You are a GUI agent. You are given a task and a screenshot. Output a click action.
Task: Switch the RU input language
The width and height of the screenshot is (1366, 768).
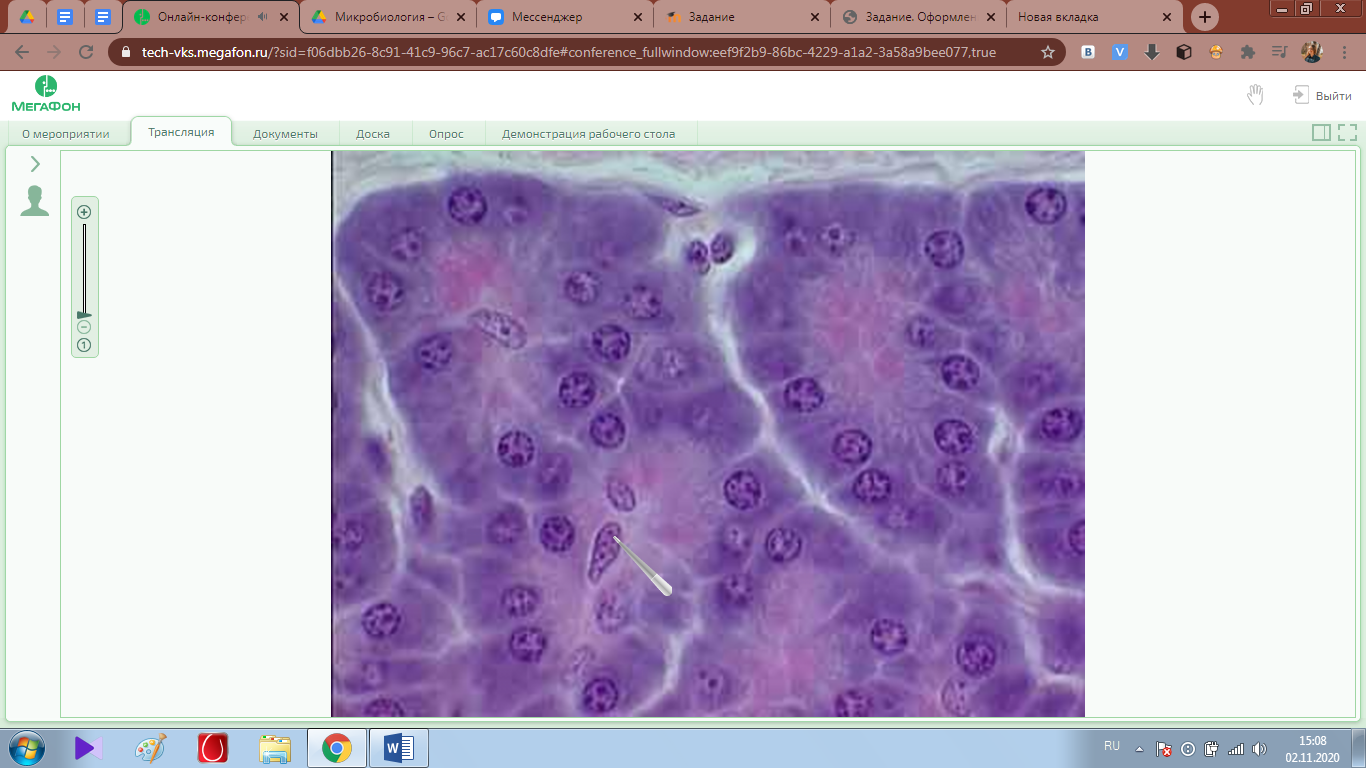[x=1112, y=746]
